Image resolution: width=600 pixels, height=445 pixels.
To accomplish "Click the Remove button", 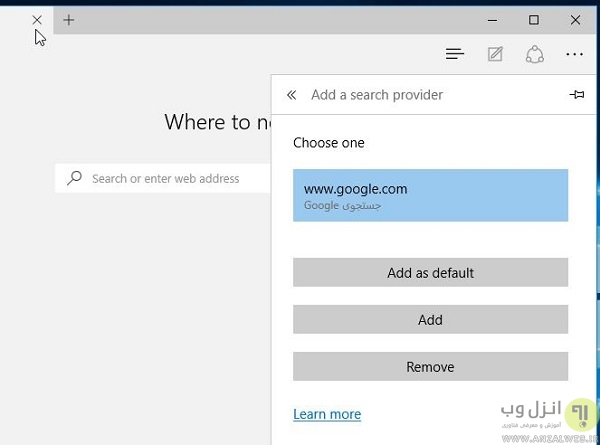I will [x=430, y=367].
